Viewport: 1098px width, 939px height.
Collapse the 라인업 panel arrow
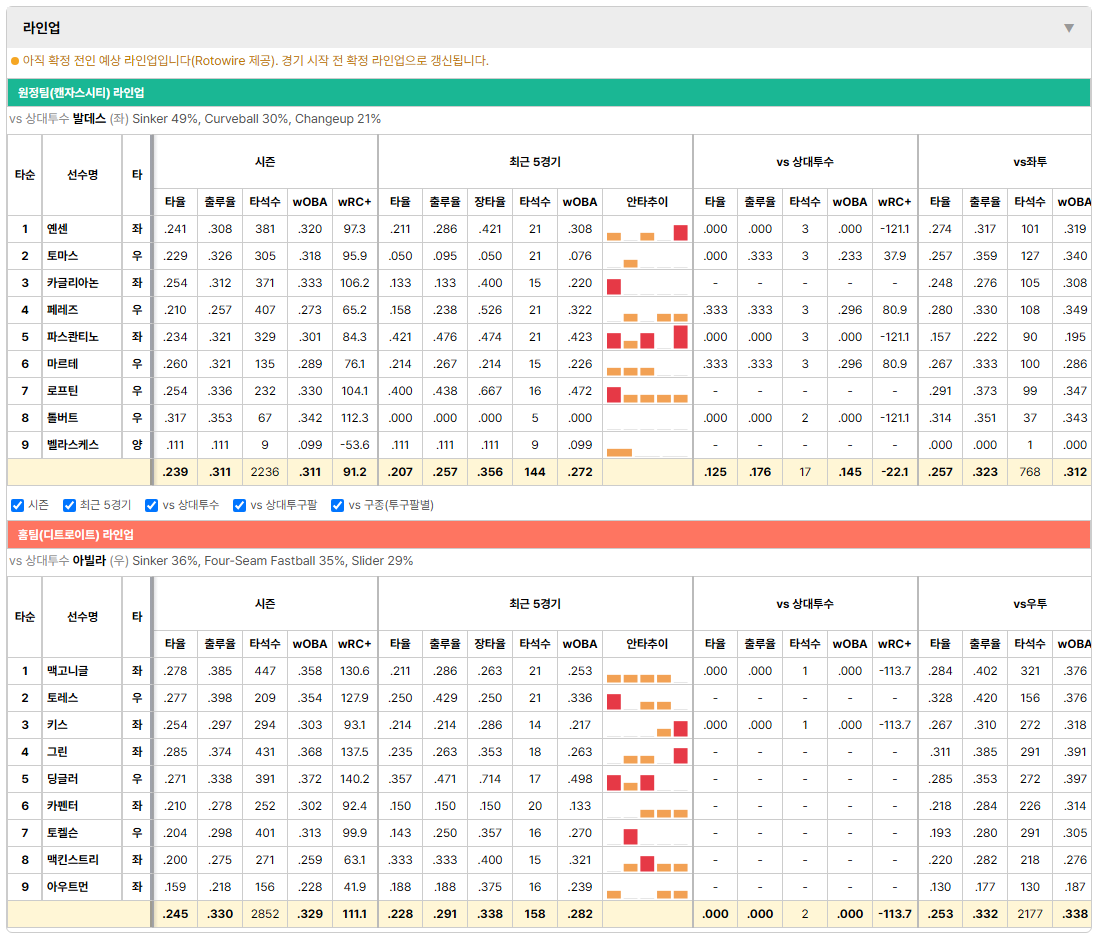pyautogui.click(x=1069, y=28)
